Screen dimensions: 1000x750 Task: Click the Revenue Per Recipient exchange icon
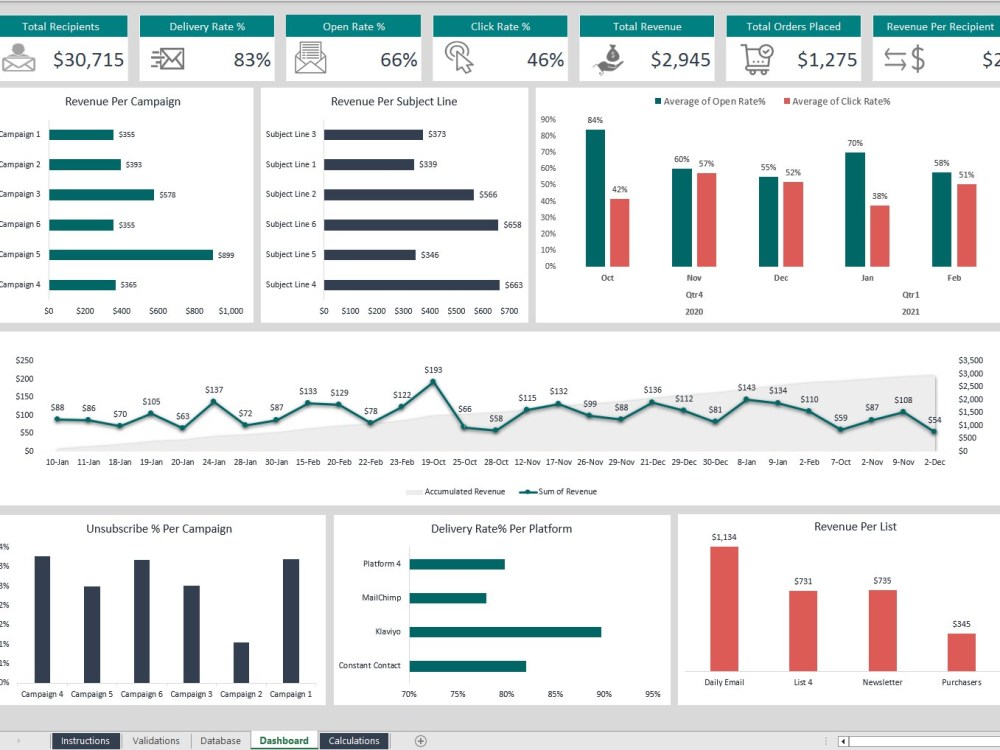click(903, 58)
